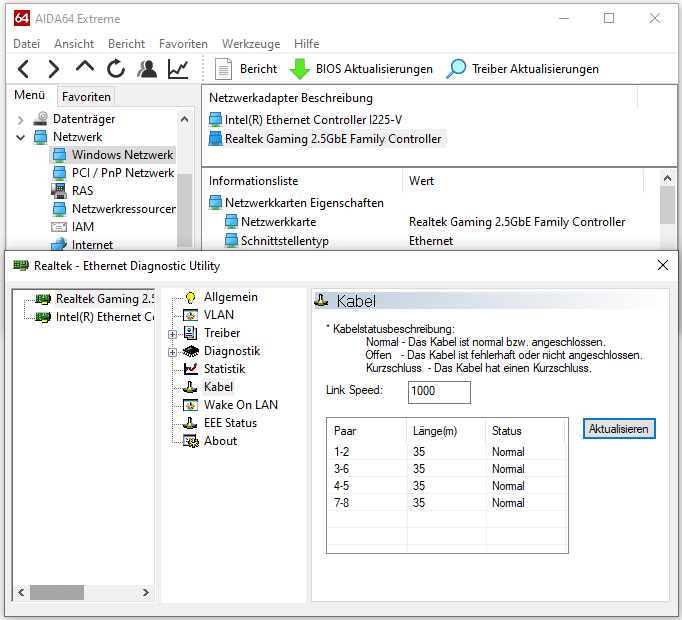Select Realtek Gaming 2.5GbE Family Controller adapter row
The height and width of the screenshot is (620, 682).
tap(333, 139)
